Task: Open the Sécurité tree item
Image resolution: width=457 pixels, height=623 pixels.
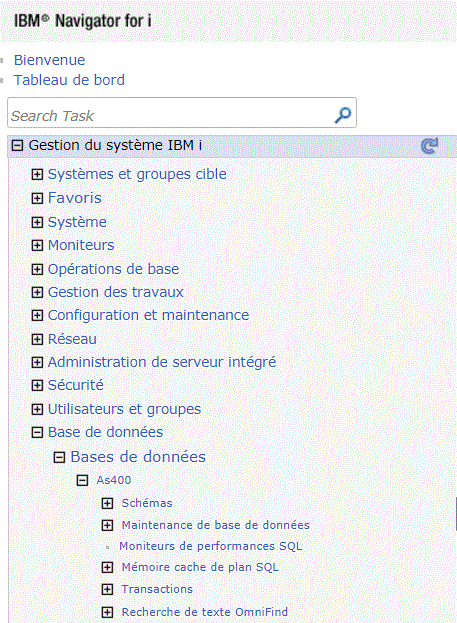Action: click(x=76, y=385)
